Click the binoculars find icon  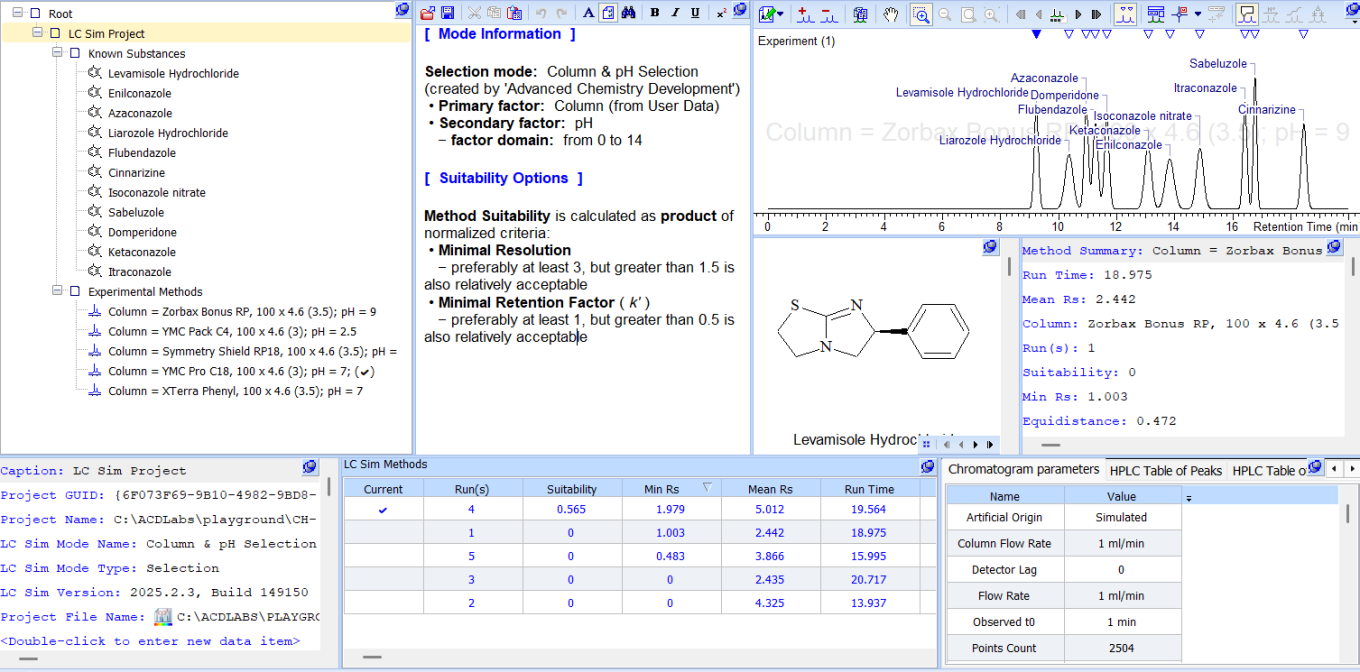[x=628, y=13]
